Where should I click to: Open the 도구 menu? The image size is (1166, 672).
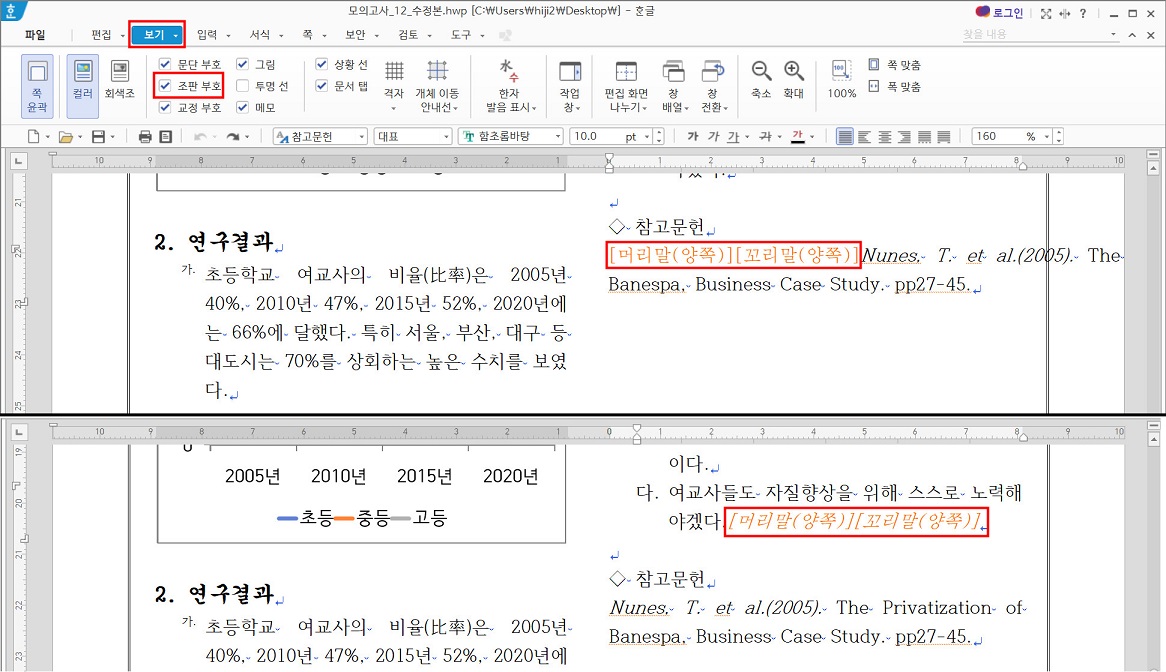point(460,35)
